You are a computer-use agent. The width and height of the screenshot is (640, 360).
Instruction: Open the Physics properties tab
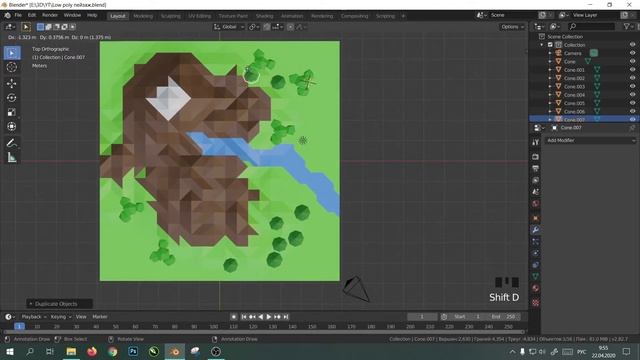click(x=536, y=253)
